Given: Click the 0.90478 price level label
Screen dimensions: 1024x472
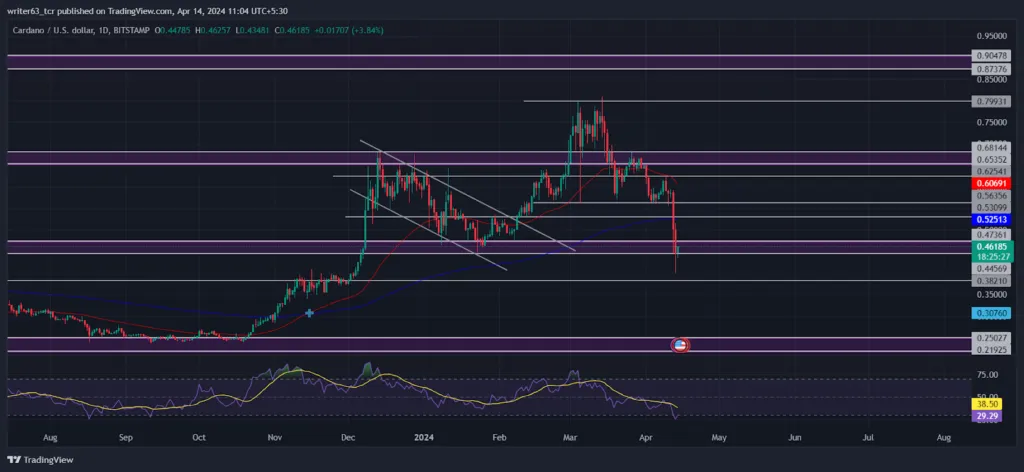Looking at the screenshot, I should click(x=992, y=56).
